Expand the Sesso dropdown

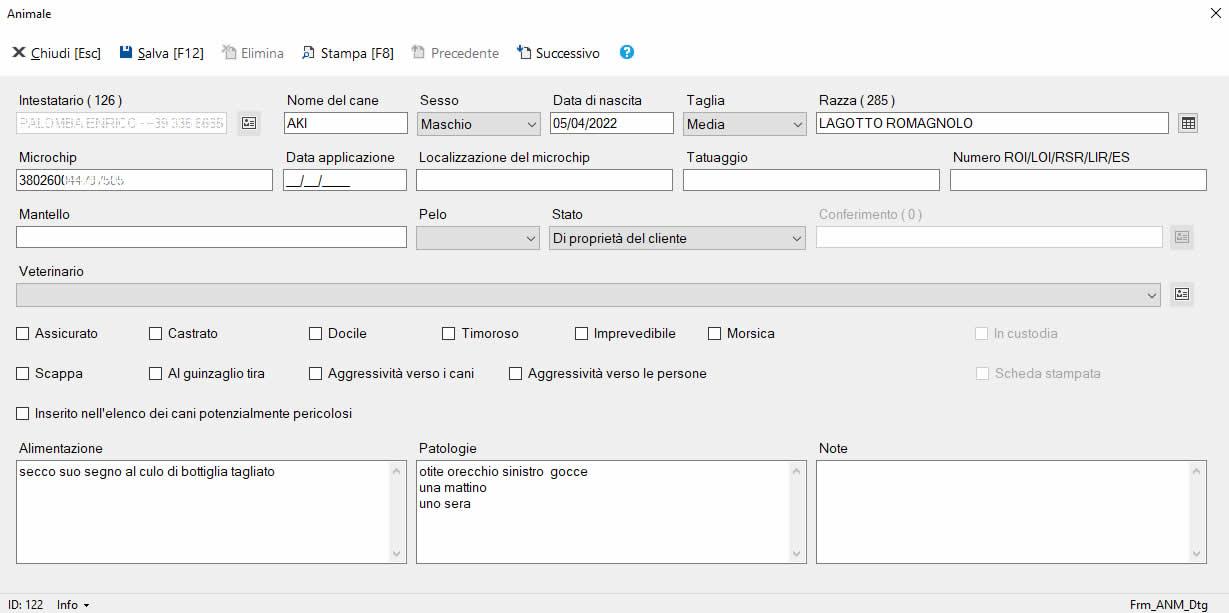coord(531,124)
